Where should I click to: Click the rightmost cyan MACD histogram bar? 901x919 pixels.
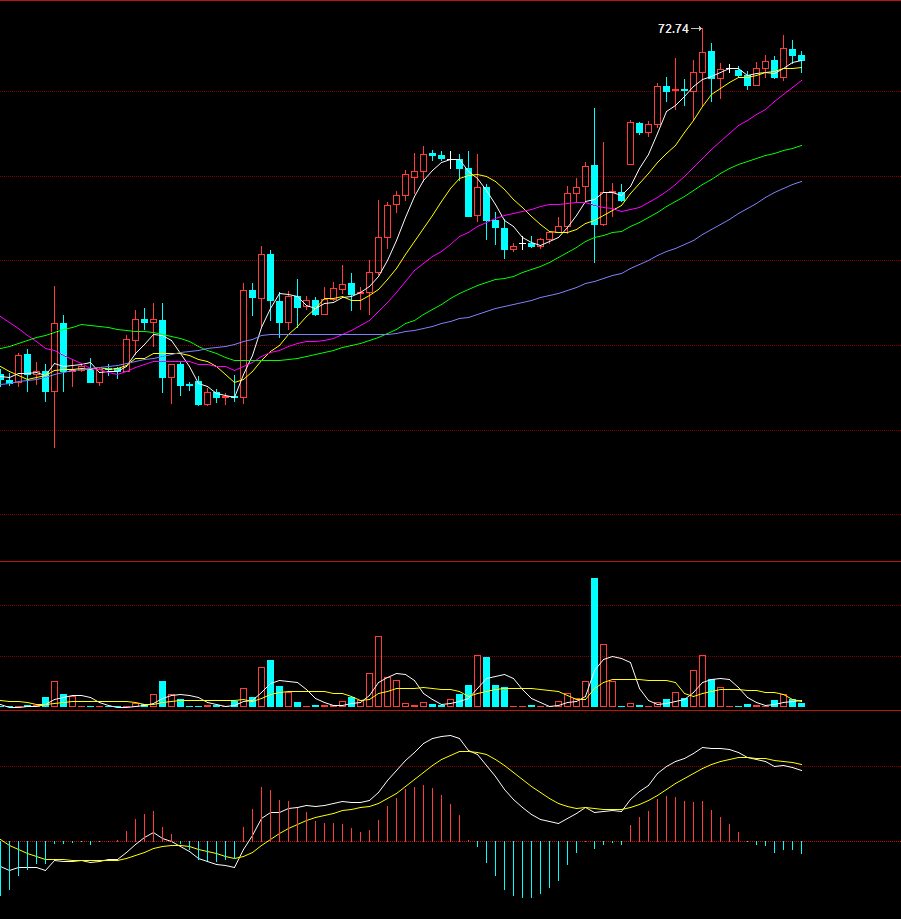801,847
